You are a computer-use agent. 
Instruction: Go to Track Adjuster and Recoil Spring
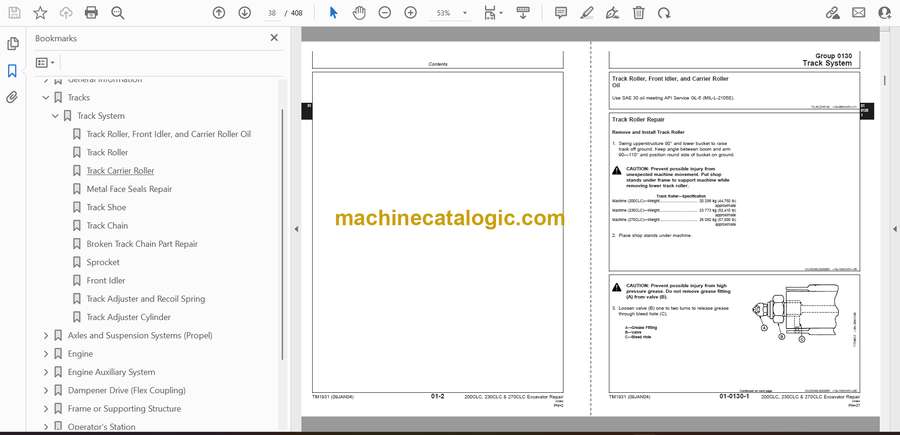146,299
